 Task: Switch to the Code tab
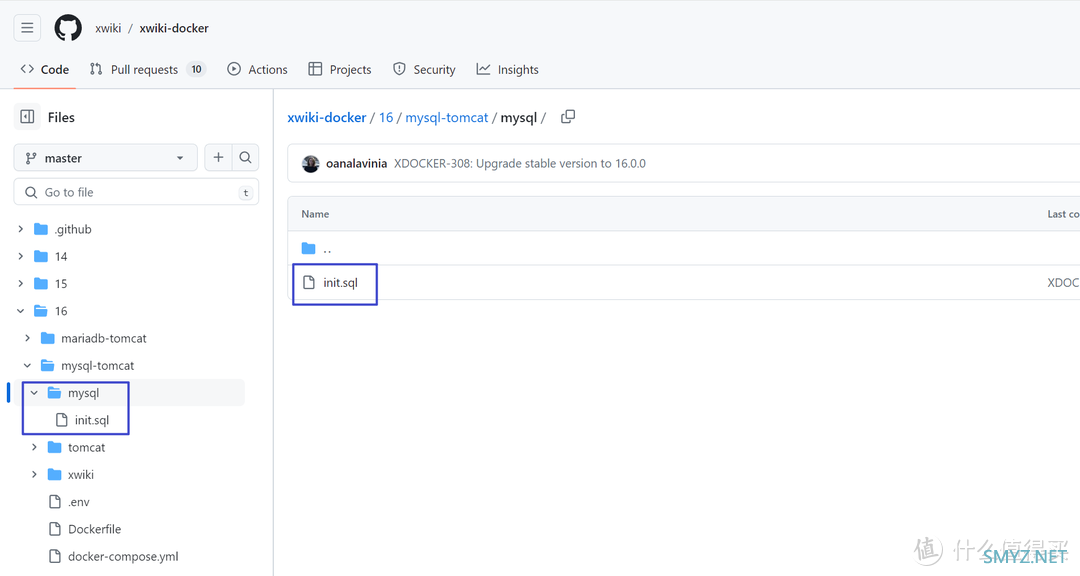(45, 70)
